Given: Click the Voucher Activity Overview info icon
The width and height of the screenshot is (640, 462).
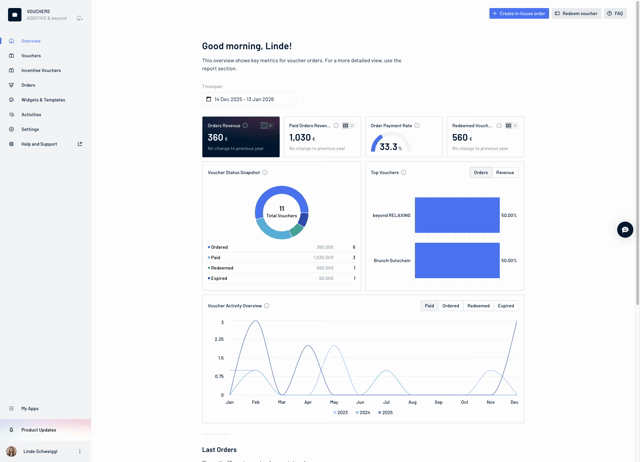Looking at the screenshot, I should click(x=267, y=306).
